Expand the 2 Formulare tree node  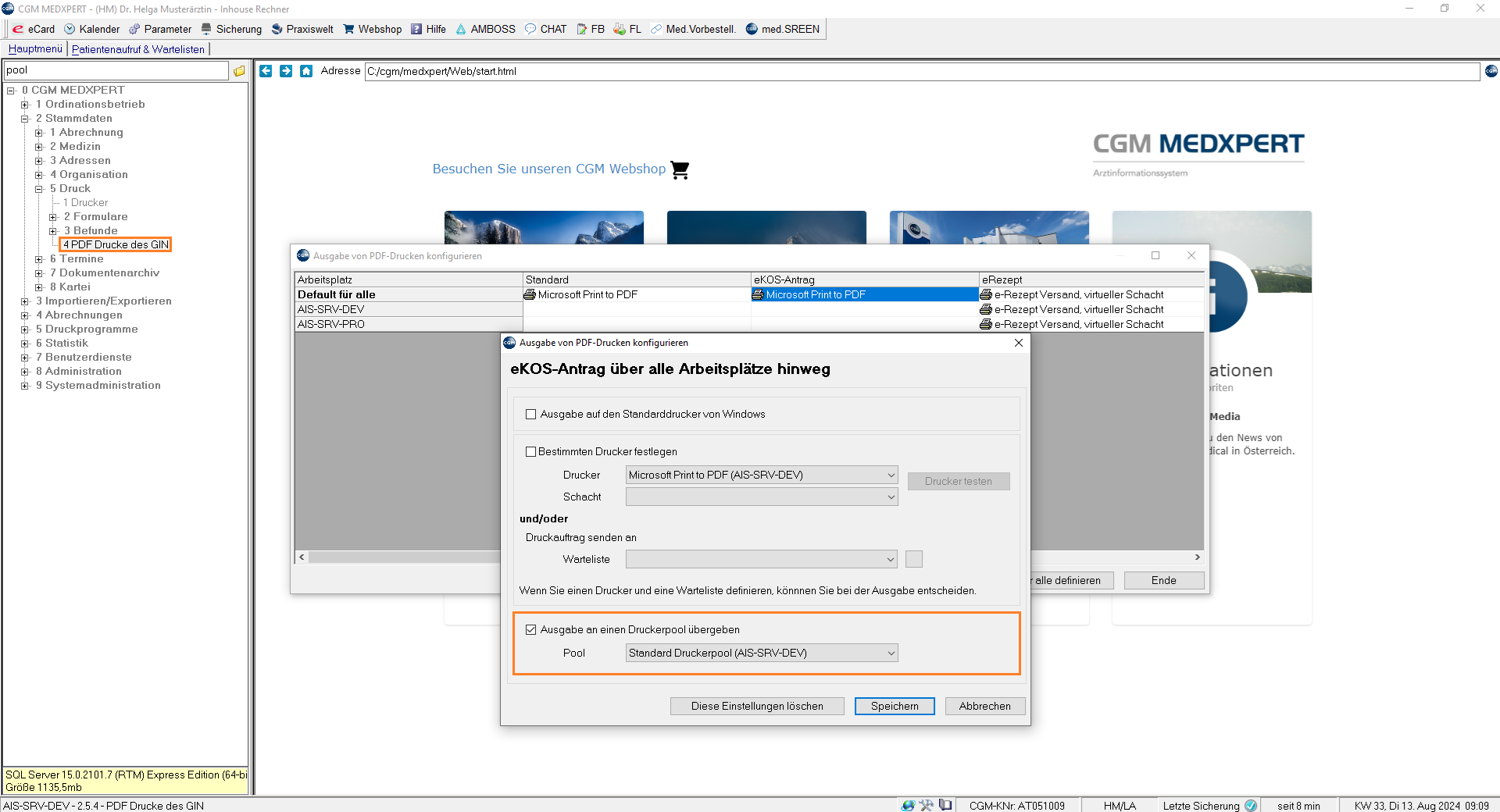pyautogui.click(x=53, y=217)
